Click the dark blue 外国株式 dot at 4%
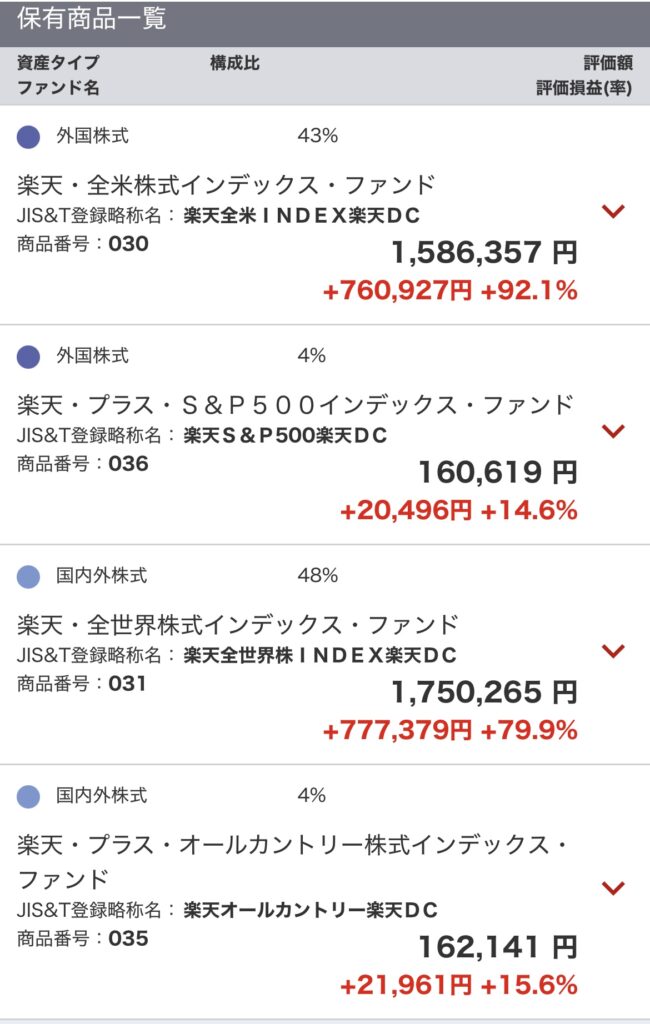 (x=28, y=357)
